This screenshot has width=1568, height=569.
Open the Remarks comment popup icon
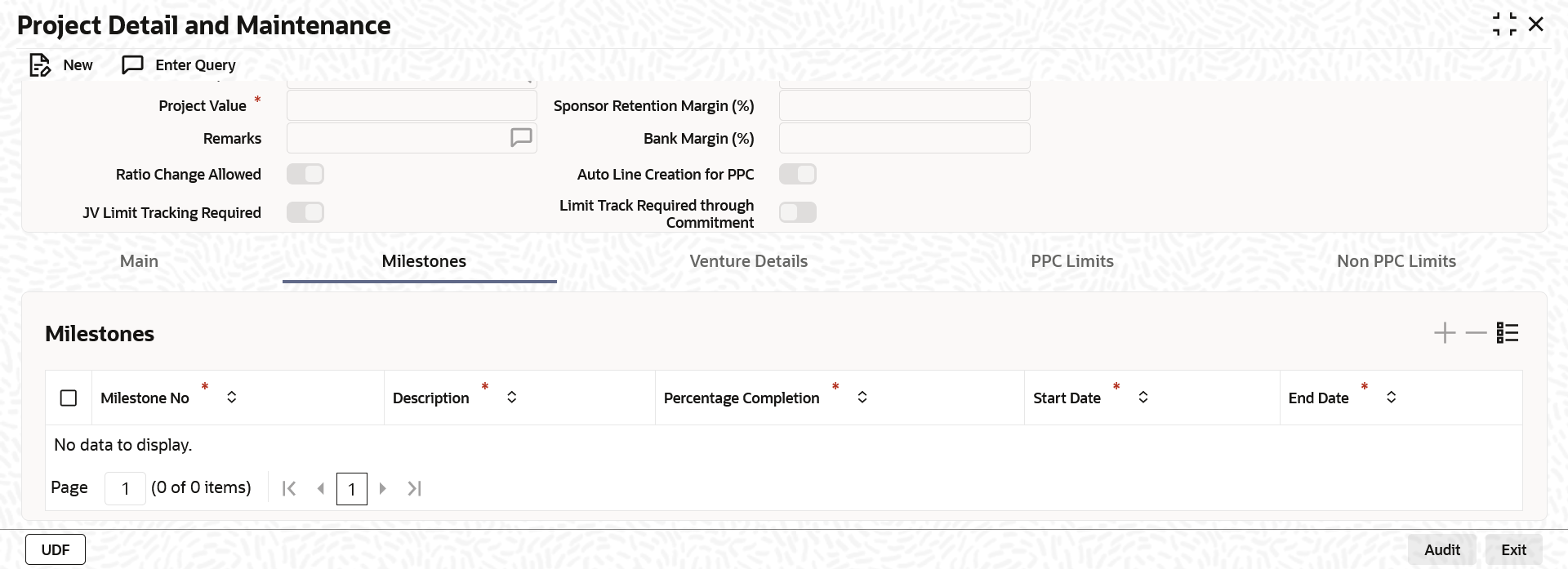click(x=521, y=138)
